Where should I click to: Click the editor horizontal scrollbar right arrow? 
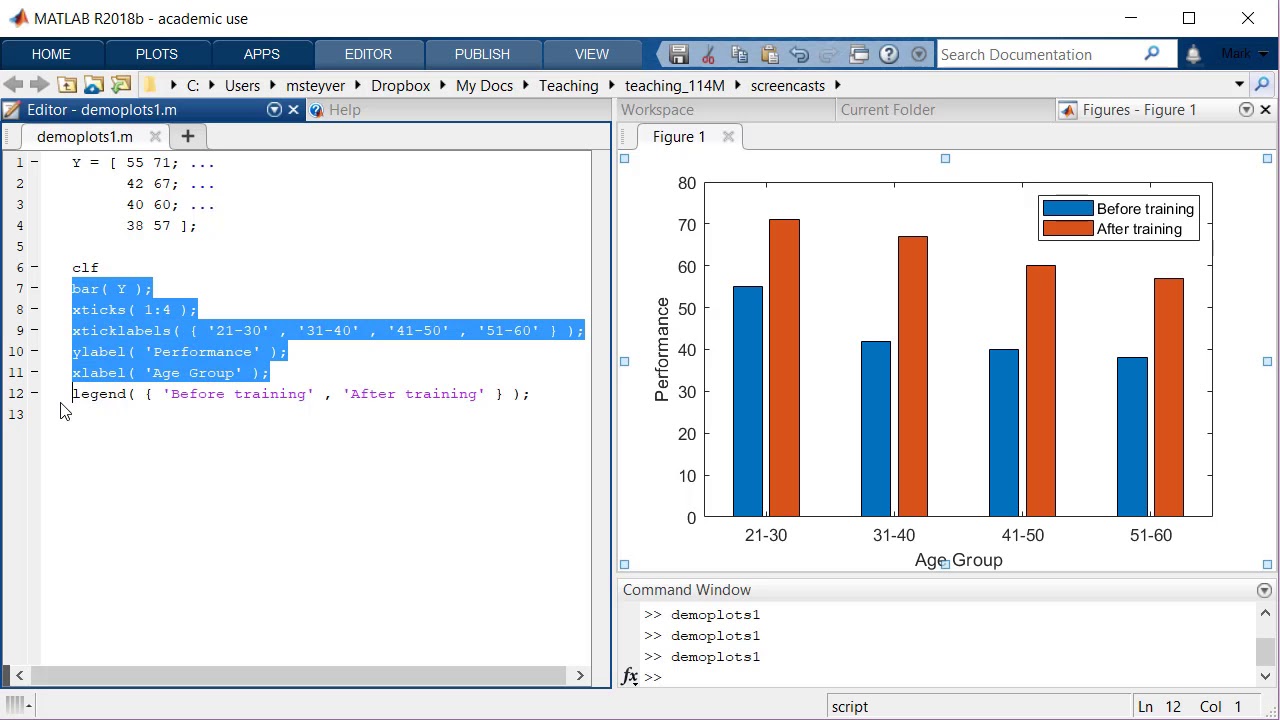click(x=580, y=676)
